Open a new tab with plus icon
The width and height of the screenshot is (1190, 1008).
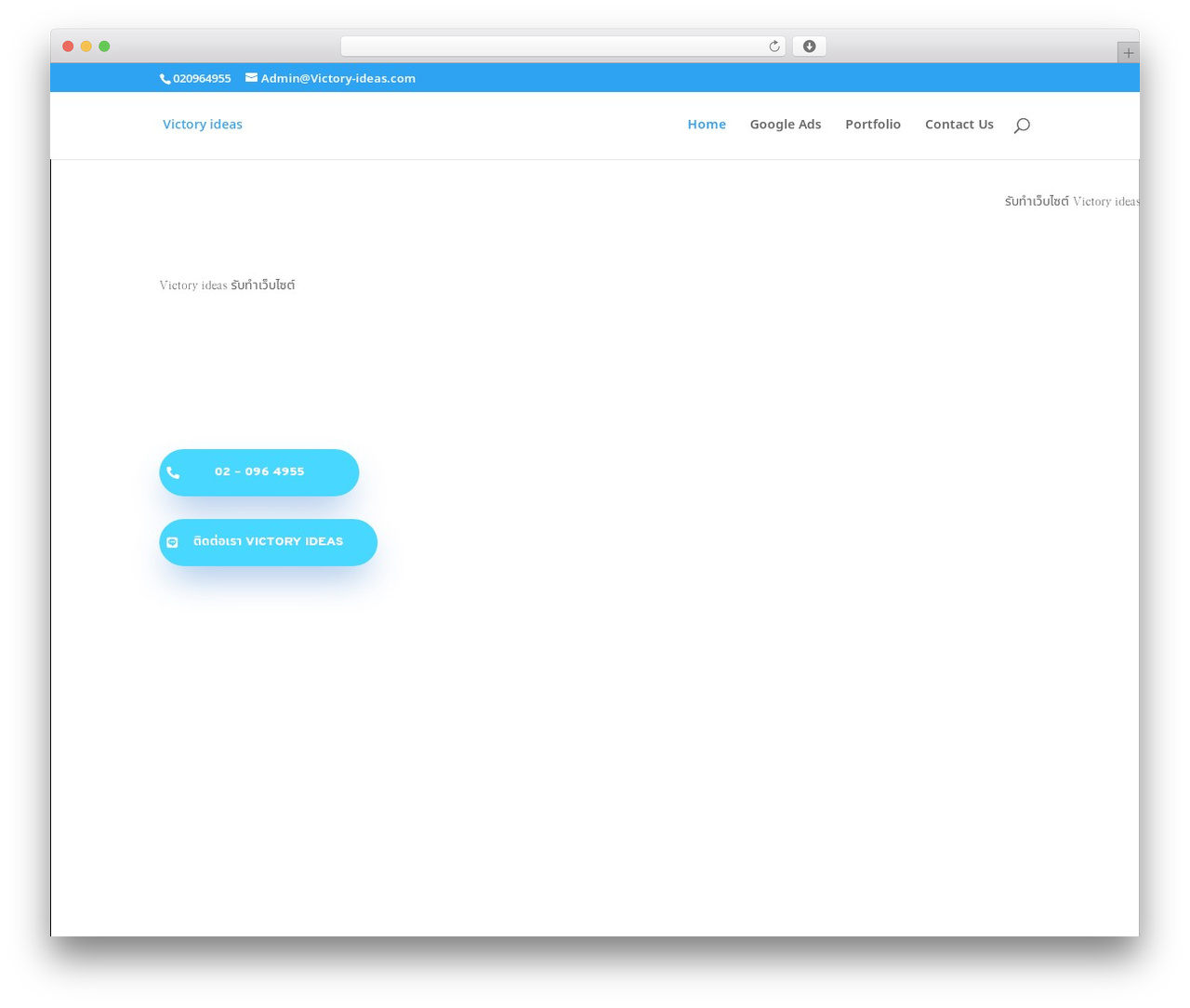click(x=1128, y=53)
